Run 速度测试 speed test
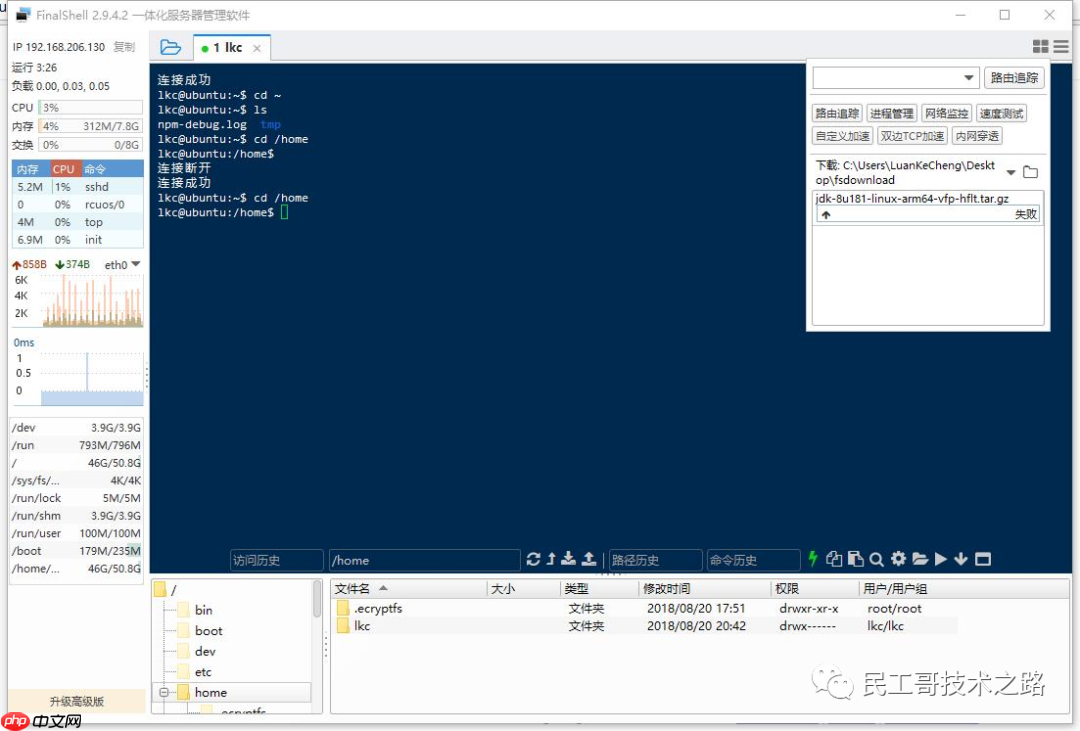The height and width of the screenshot is (731, 1080). [x=1001, y=114]
